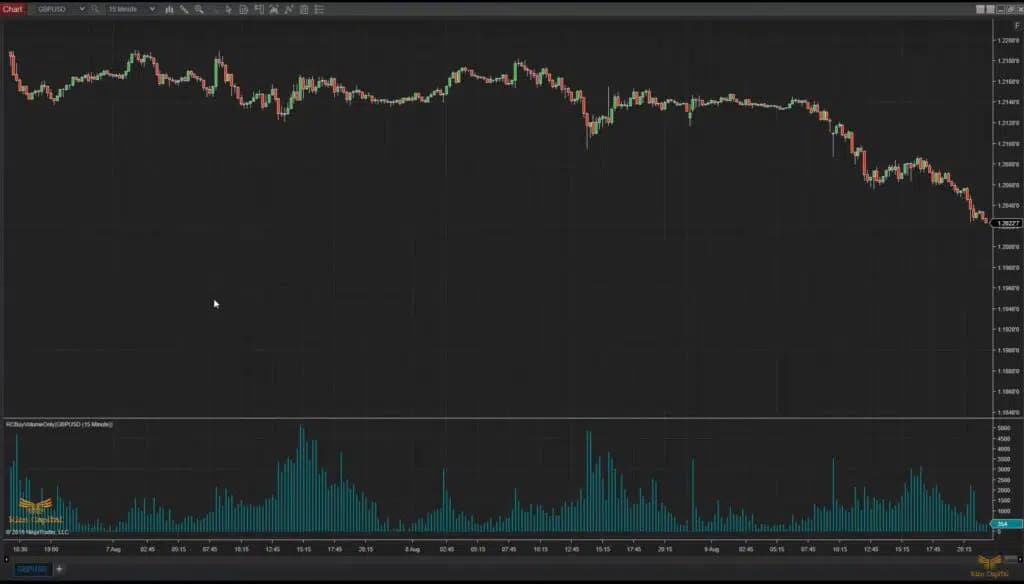Expand the 15 Minute interval dropdown

152,9
